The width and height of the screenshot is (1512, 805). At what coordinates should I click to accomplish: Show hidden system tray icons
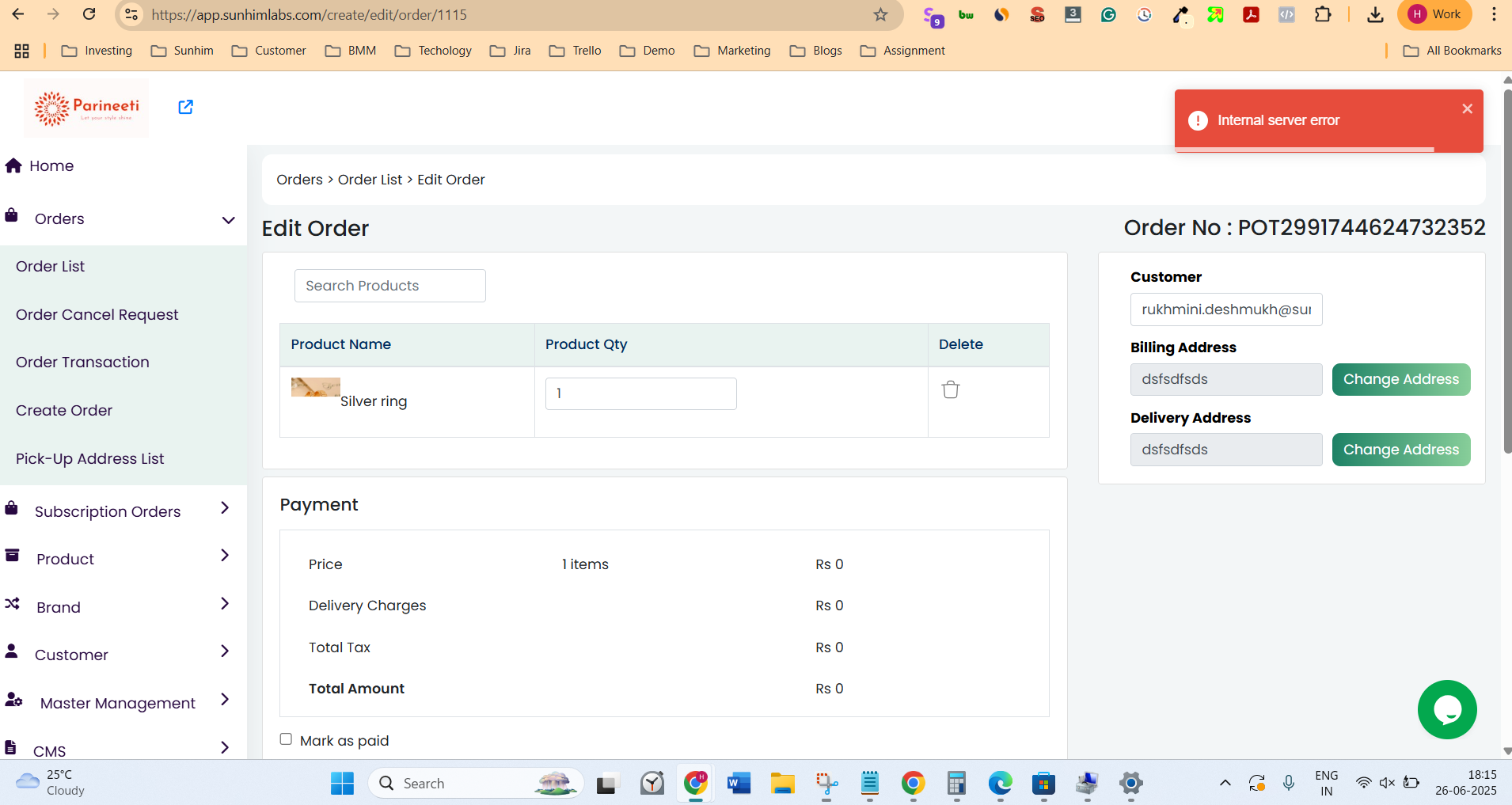(x=1225, y=784)
